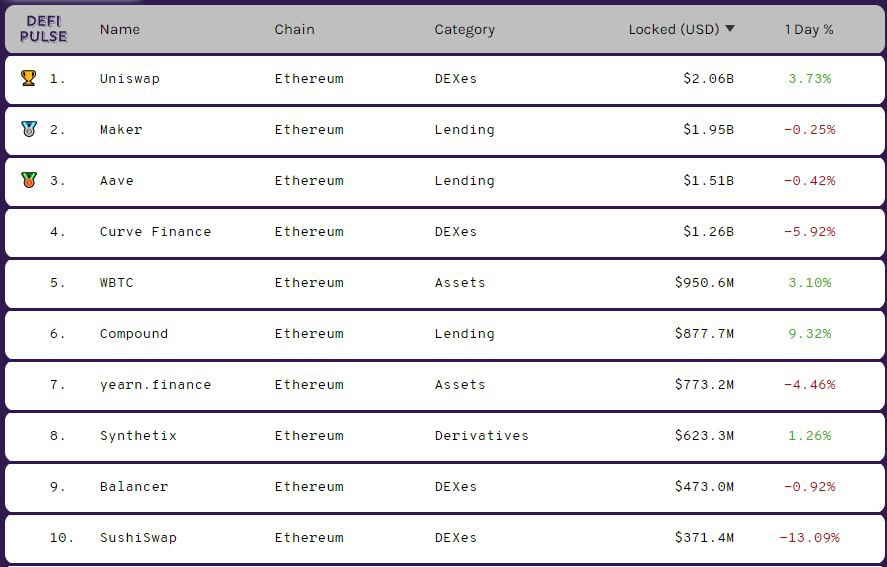
Task: Open the Compound project link
Action: tap(134, 333)
